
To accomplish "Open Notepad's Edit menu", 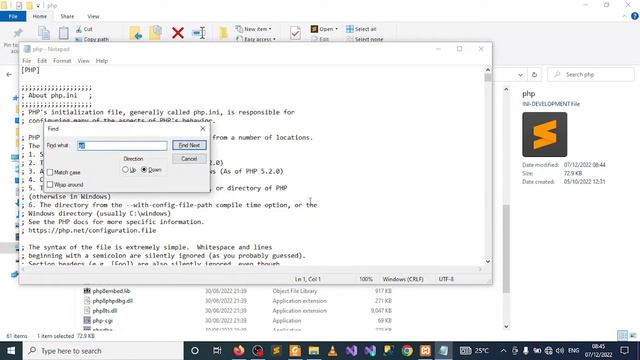I will tap(42, 61).
